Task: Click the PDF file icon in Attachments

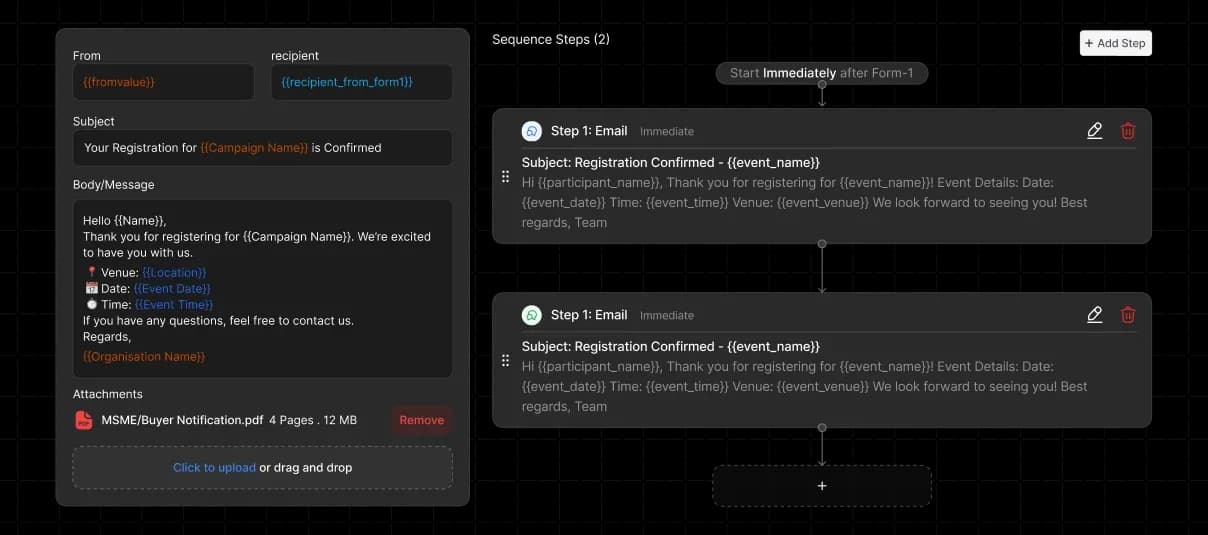Action: pos(84,421)
